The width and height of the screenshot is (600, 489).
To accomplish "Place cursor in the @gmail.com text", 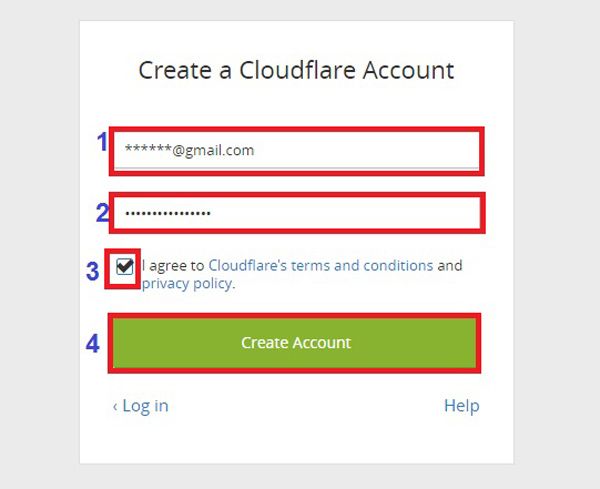I will pyautogui.click(x=213, y=150).
